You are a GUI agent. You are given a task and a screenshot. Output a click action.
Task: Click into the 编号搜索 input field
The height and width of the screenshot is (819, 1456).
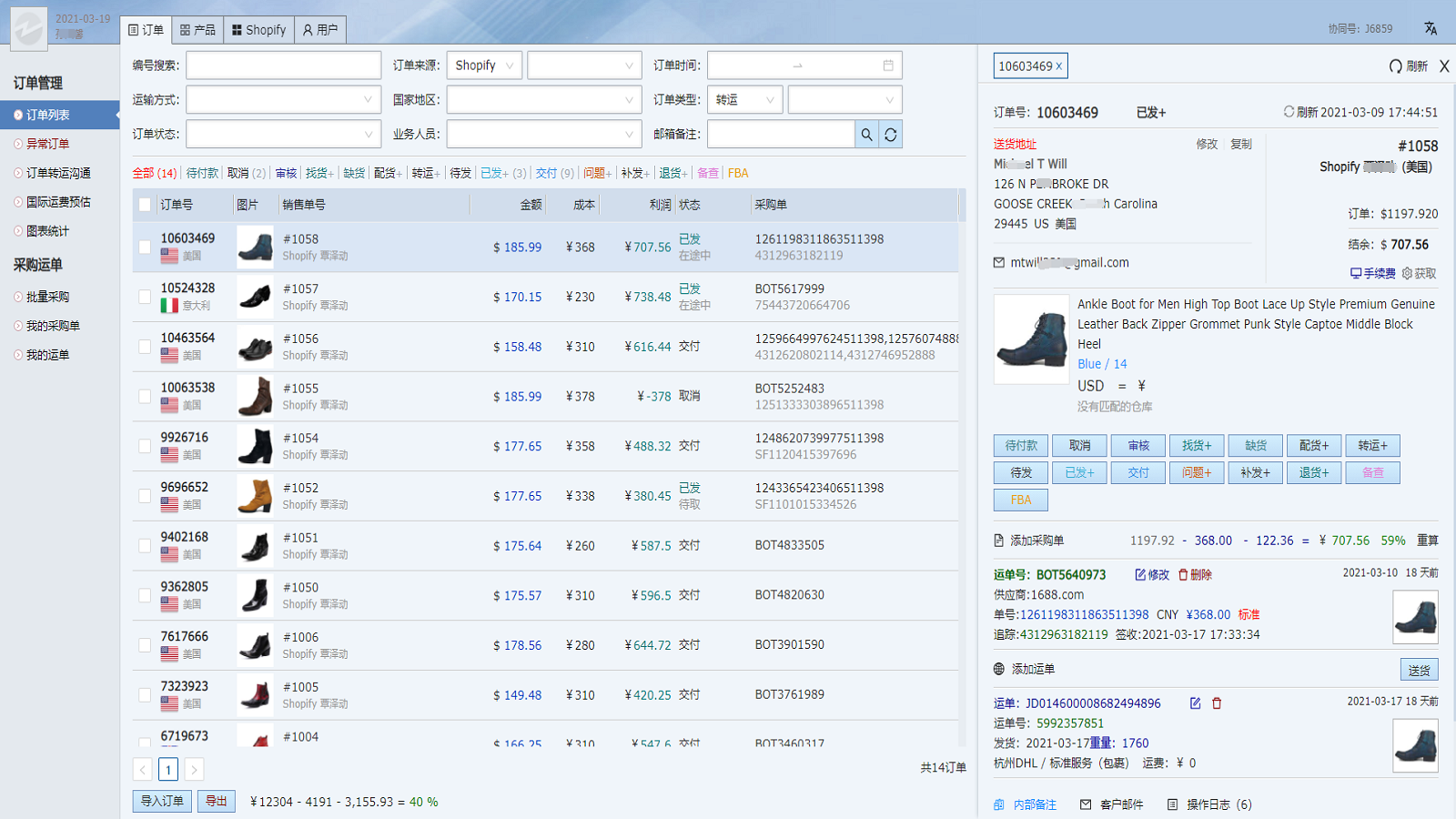click(283, 66)
